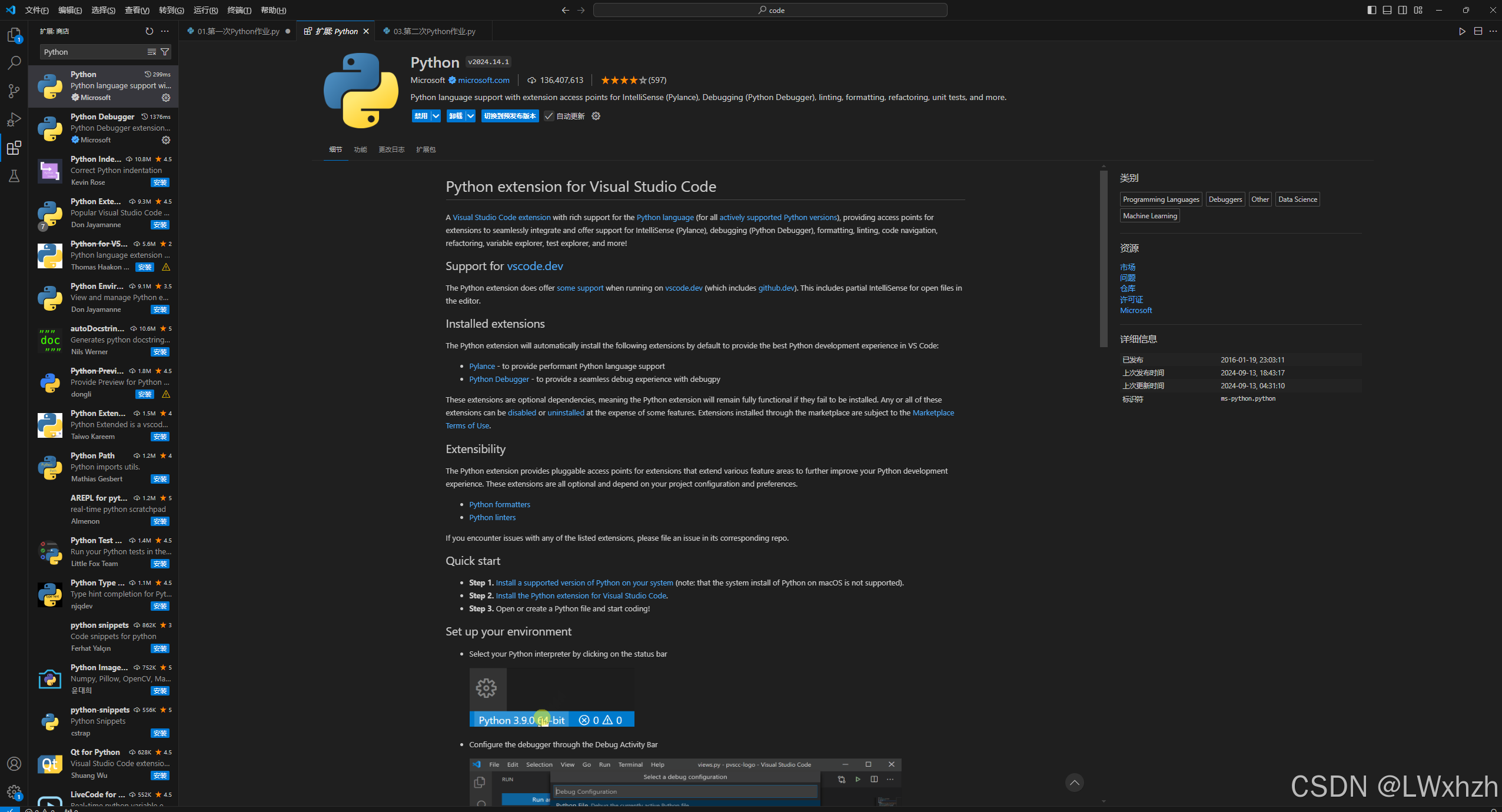Open the Search view in activity bar

[14, 62]
